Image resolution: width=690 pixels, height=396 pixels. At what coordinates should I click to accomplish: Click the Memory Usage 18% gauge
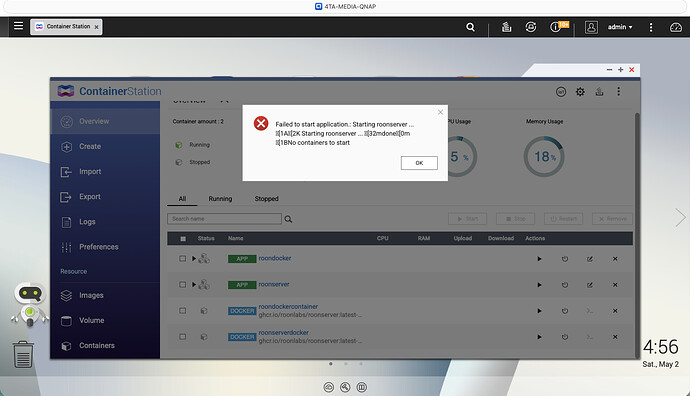click(544, 157)
